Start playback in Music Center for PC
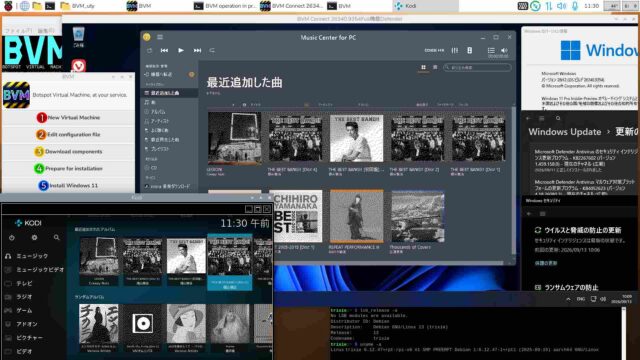This screenshot has width=640, height=360. coord(181,50)
